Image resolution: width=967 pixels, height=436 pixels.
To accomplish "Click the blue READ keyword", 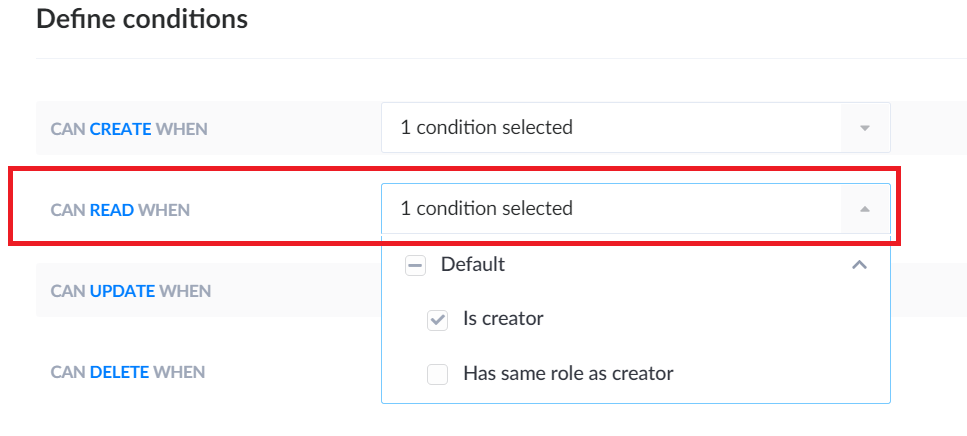I will click(112, 210).
